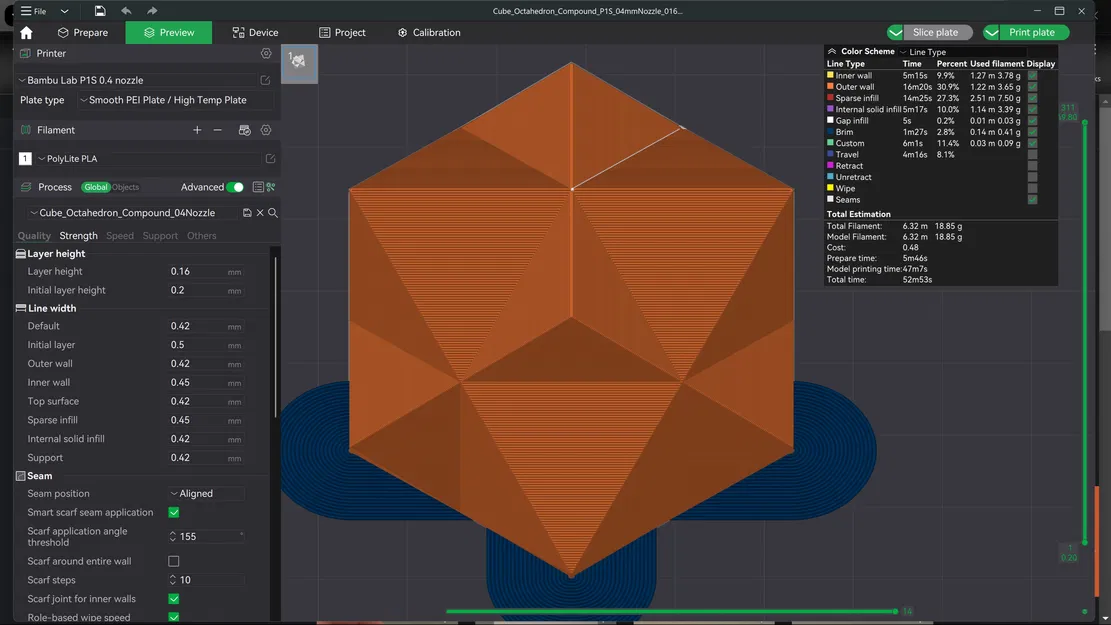Select the Quality tab in process settings
The width and height of the screenshot is (1111, 625).
point(35,236)
